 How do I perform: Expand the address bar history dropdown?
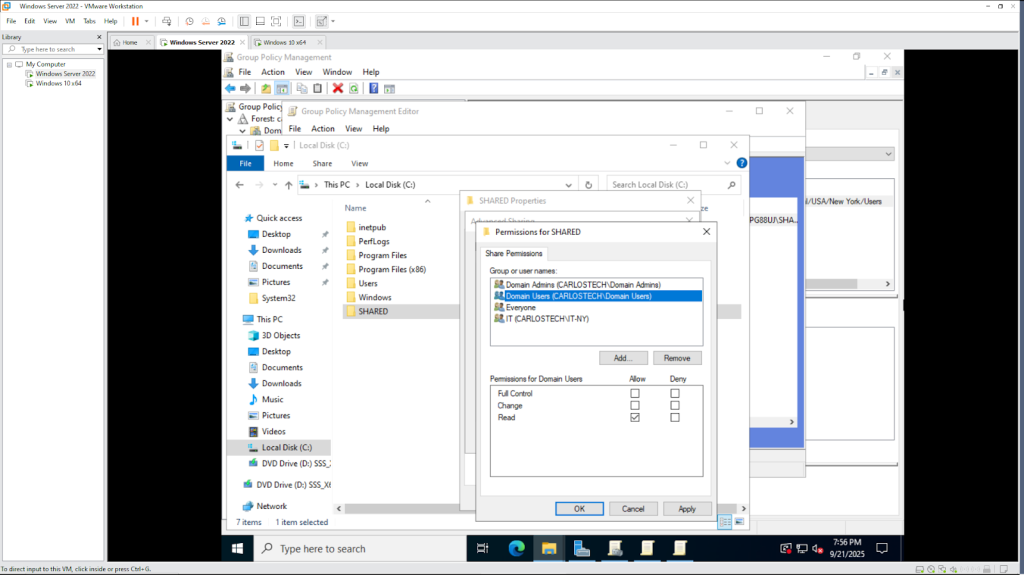(x=568, y=185)
